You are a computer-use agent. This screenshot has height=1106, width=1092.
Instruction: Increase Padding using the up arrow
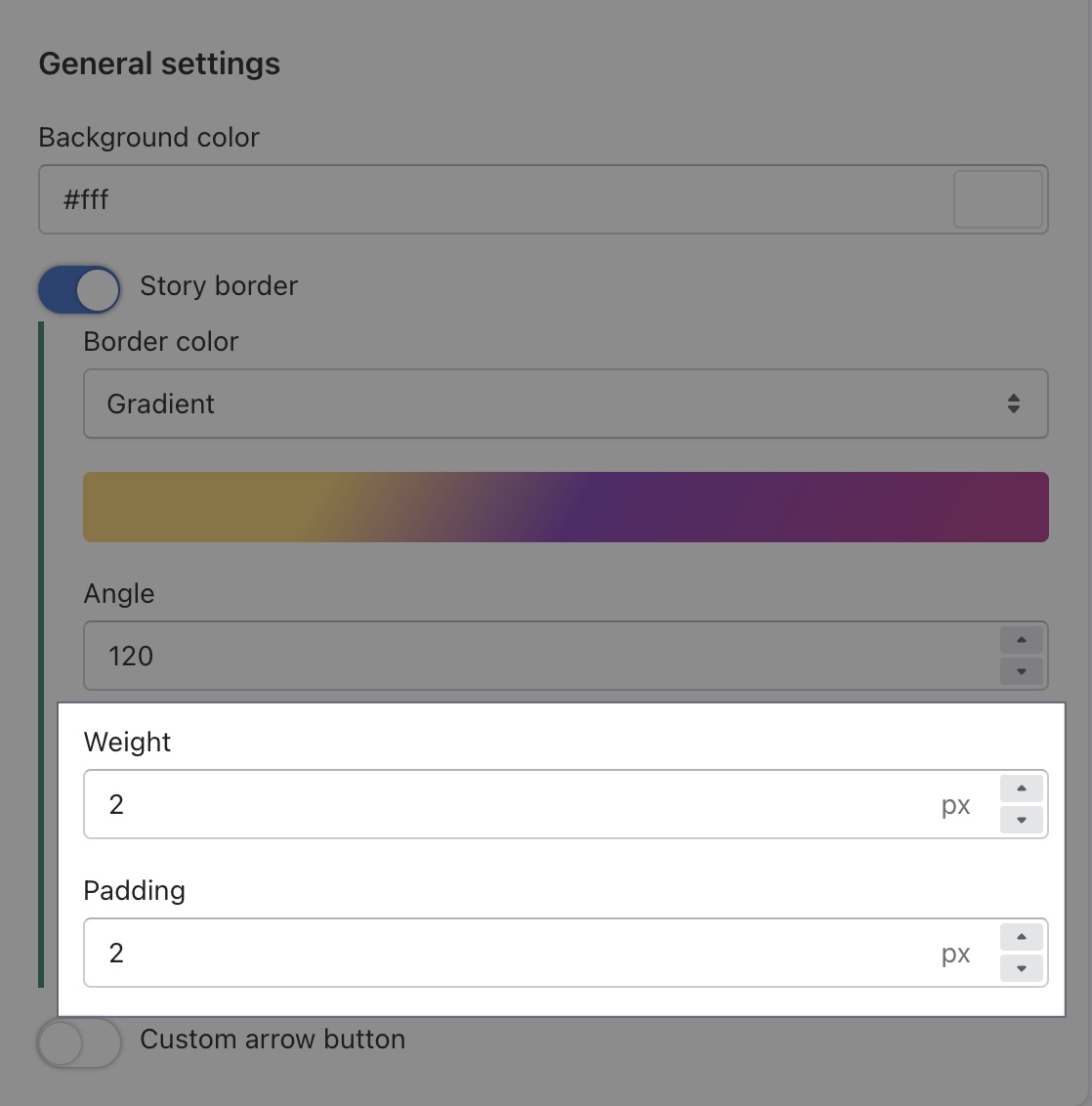point(1022,937)
